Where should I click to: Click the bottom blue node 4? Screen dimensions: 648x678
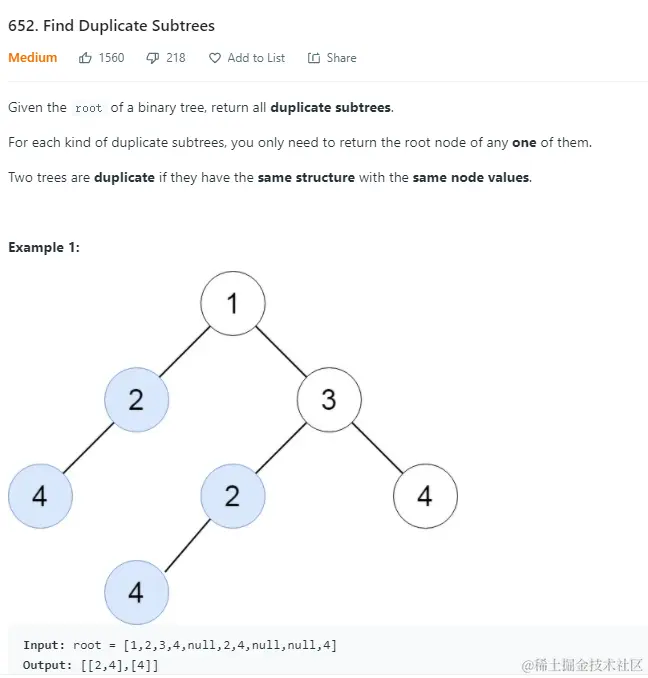pyautogui.click(x=137, y=592)
